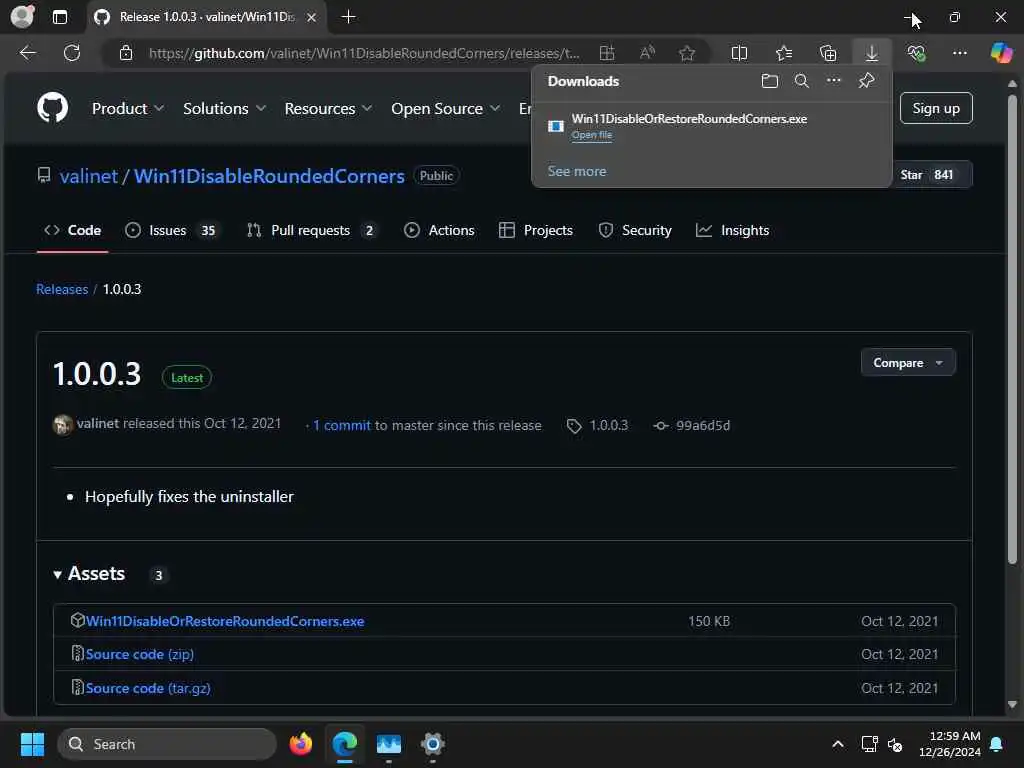Open the Copilot sidebar icon
1024x768 pixels.
tap(1001, 53)
